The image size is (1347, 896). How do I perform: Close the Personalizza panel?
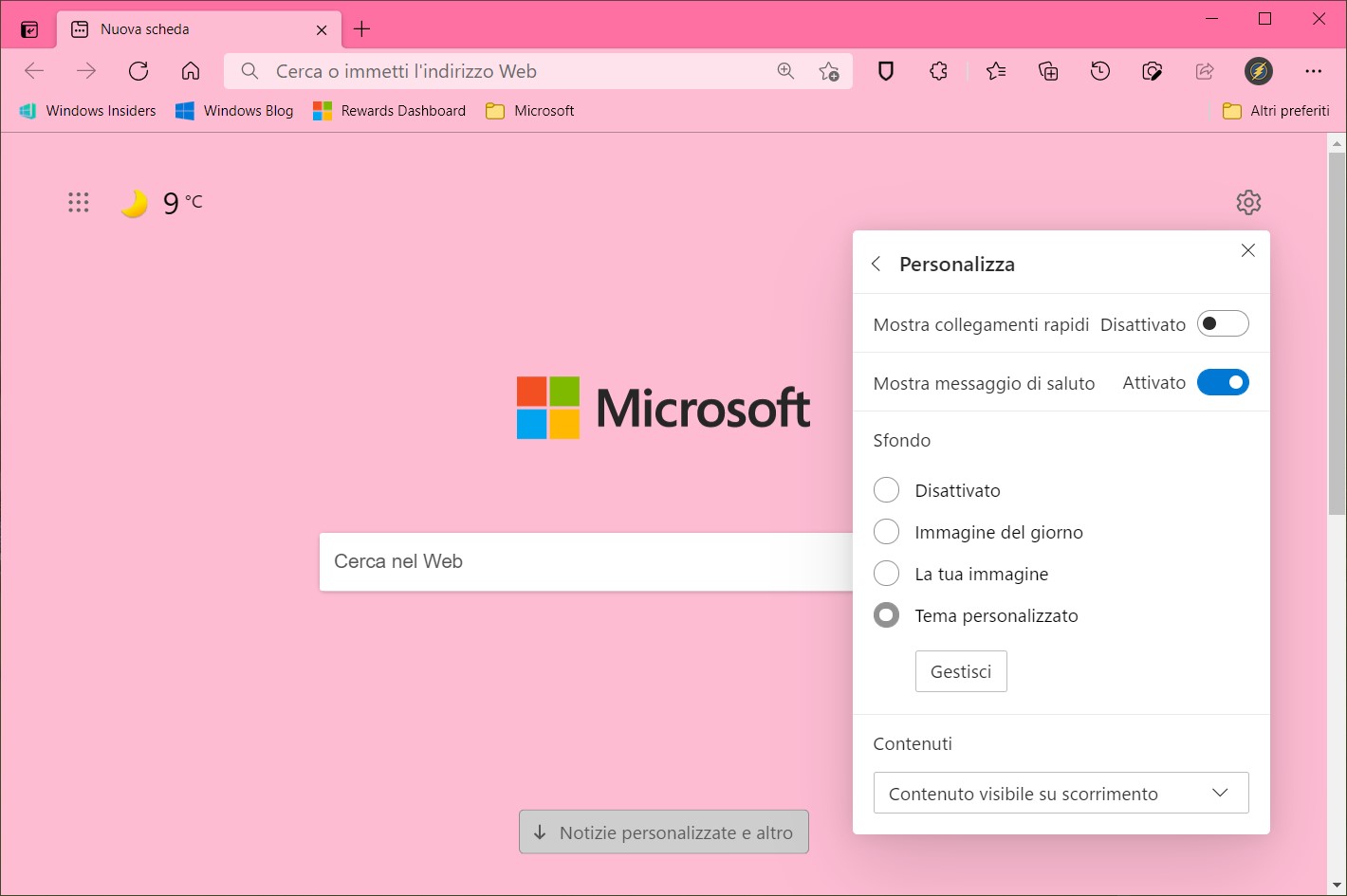coord(1248,250)
